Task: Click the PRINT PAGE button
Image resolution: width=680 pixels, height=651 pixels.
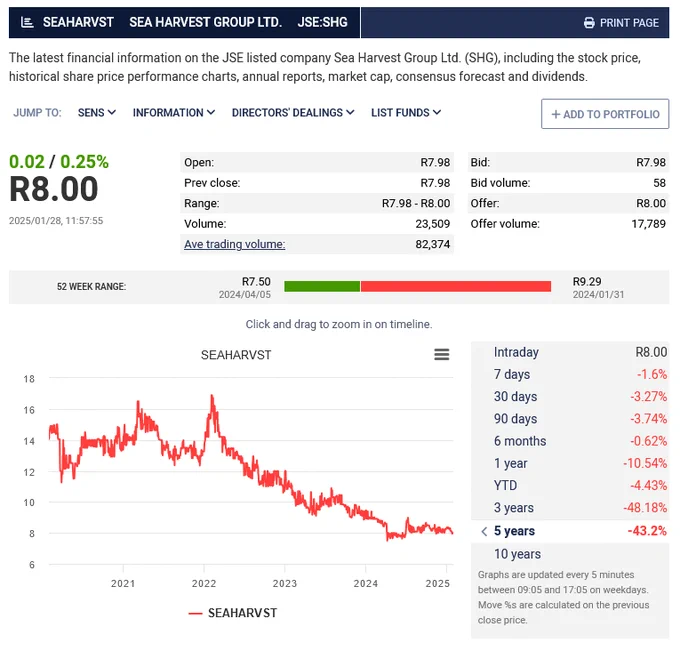Action: click(621, 23)
